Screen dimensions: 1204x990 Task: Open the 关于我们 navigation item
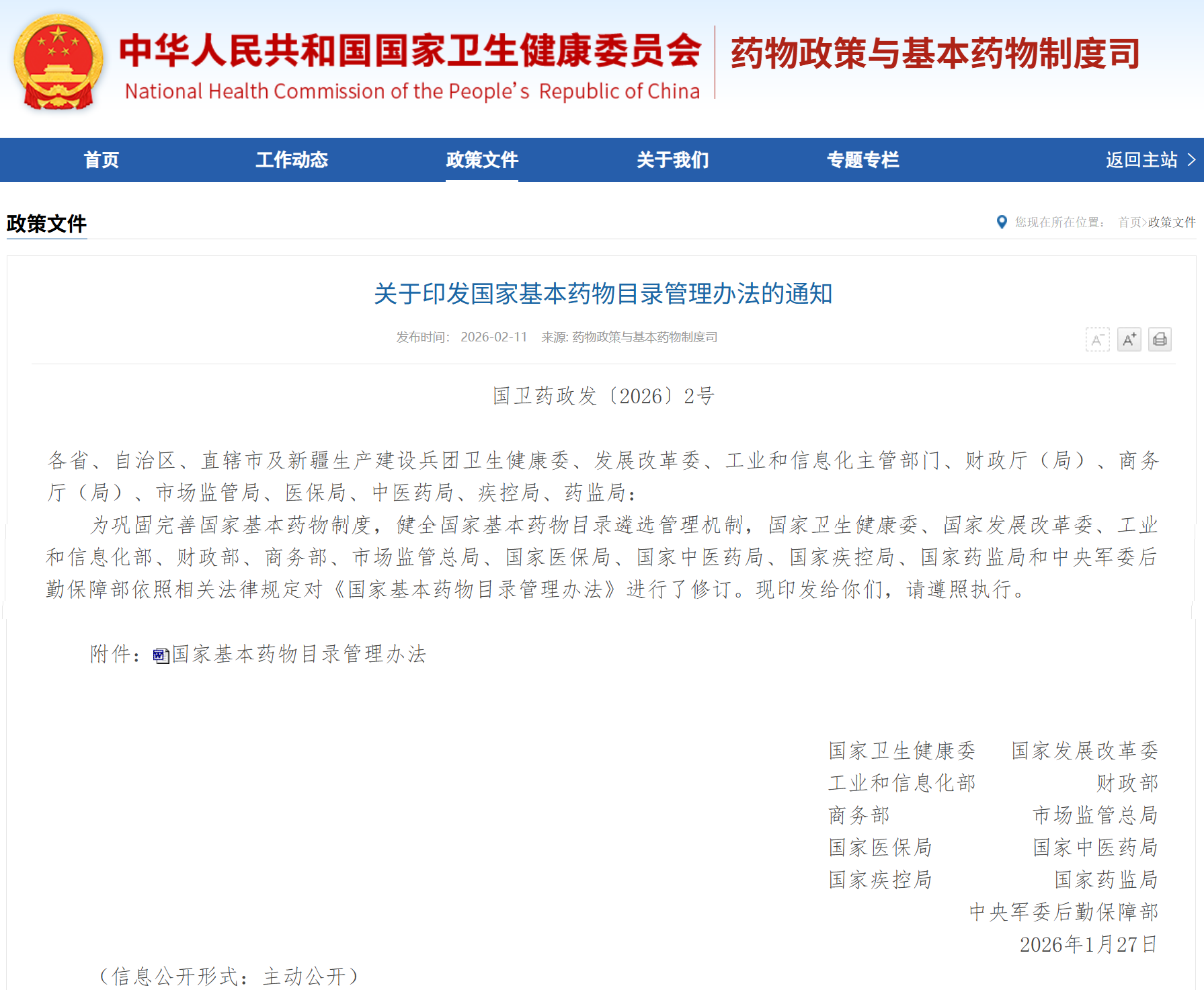[x=672, y=160]
